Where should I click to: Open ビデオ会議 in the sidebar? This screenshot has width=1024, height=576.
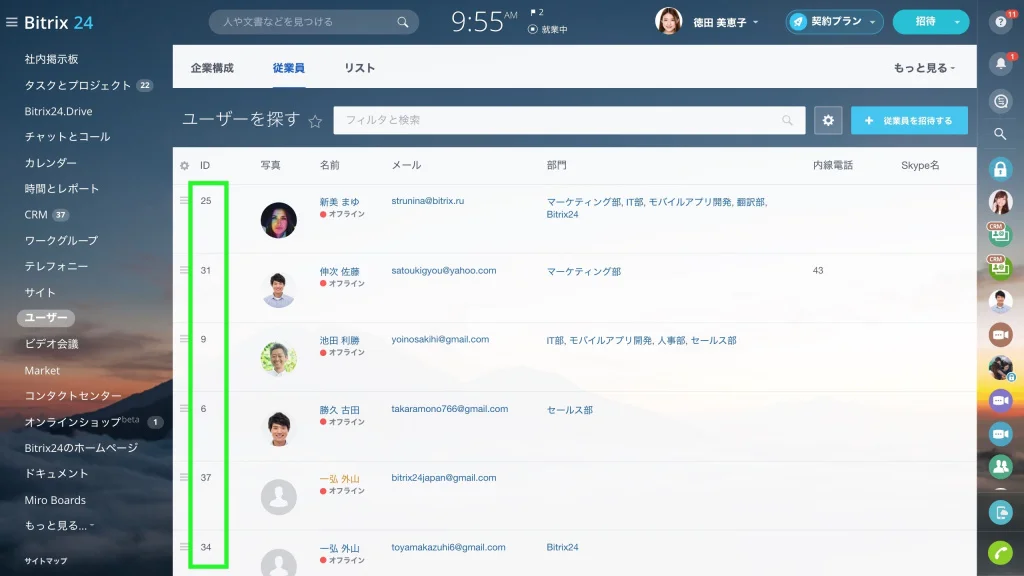(x=52, y=344)
